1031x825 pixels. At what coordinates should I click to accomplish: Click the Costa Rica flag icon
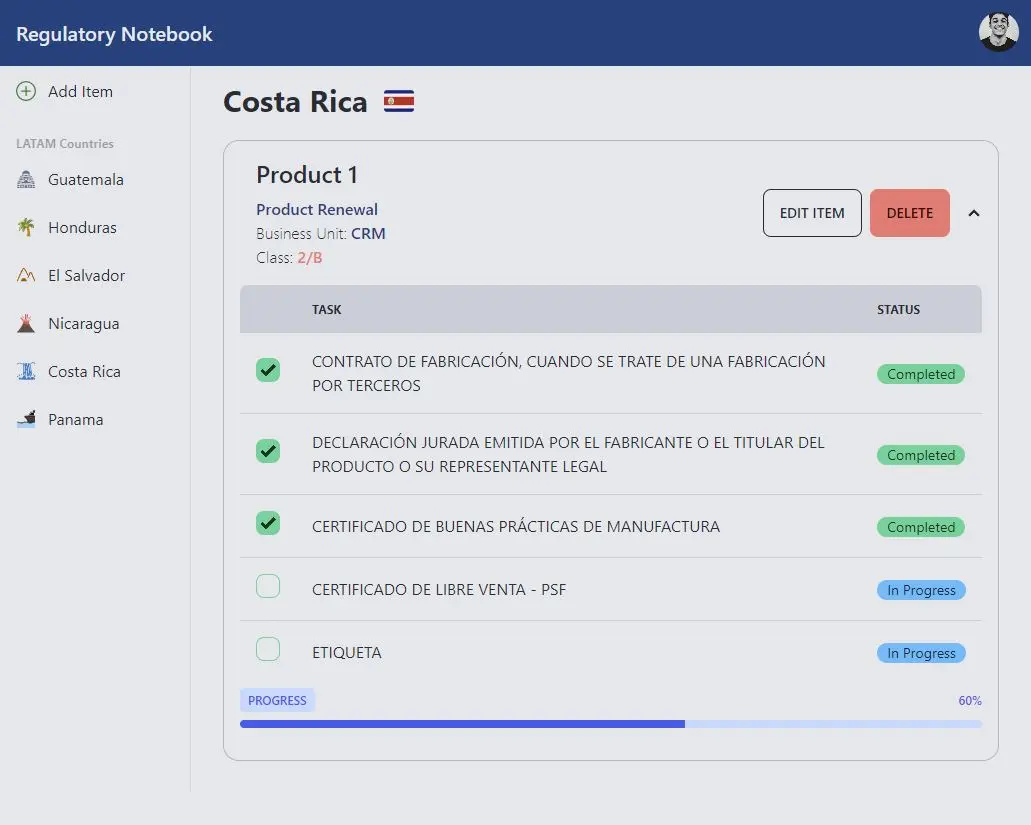tap(399, 101)
